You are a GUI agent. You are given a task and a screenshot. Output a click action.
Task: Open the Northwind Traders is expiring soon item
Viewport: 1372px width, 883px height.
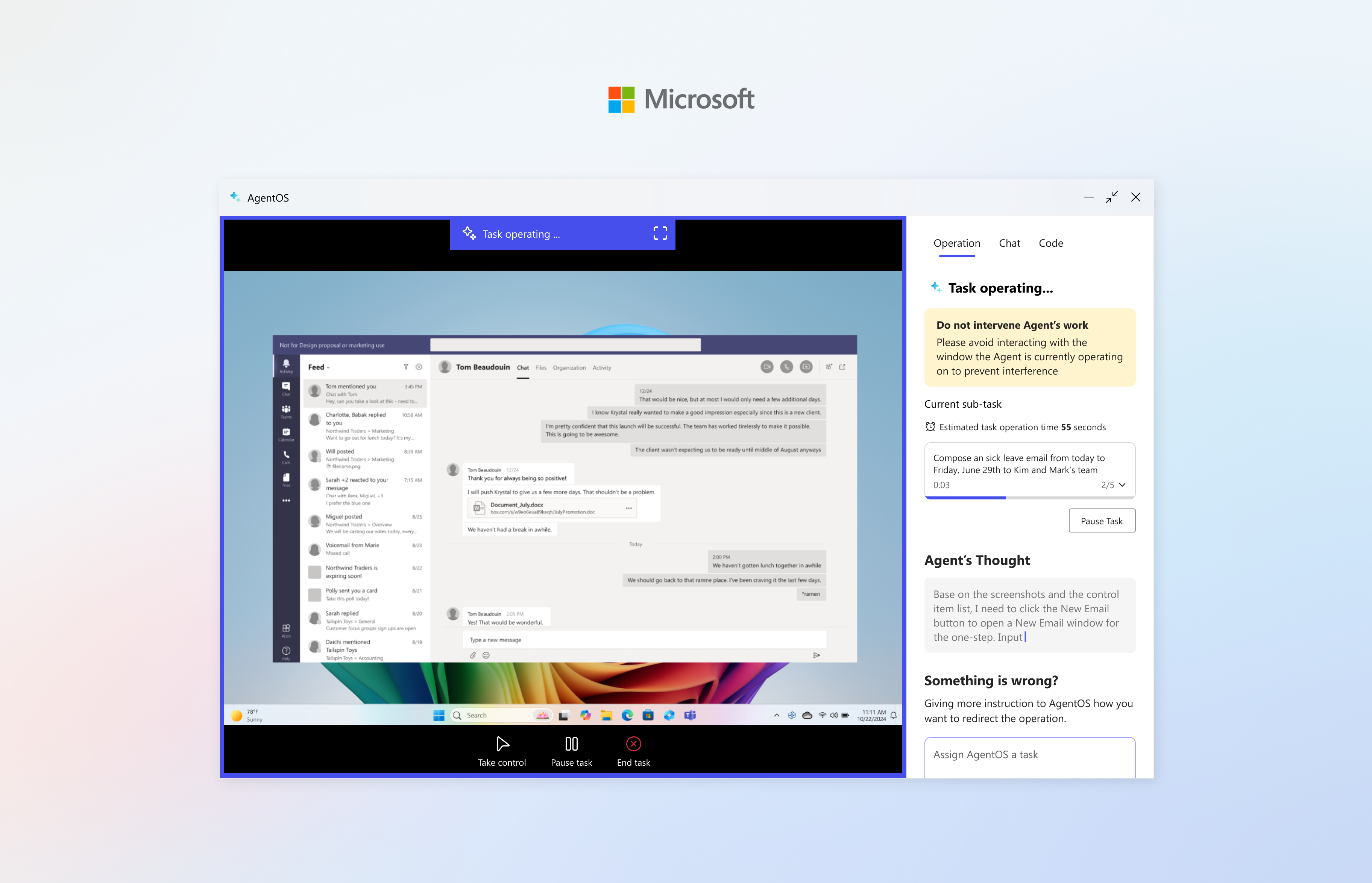366,572
